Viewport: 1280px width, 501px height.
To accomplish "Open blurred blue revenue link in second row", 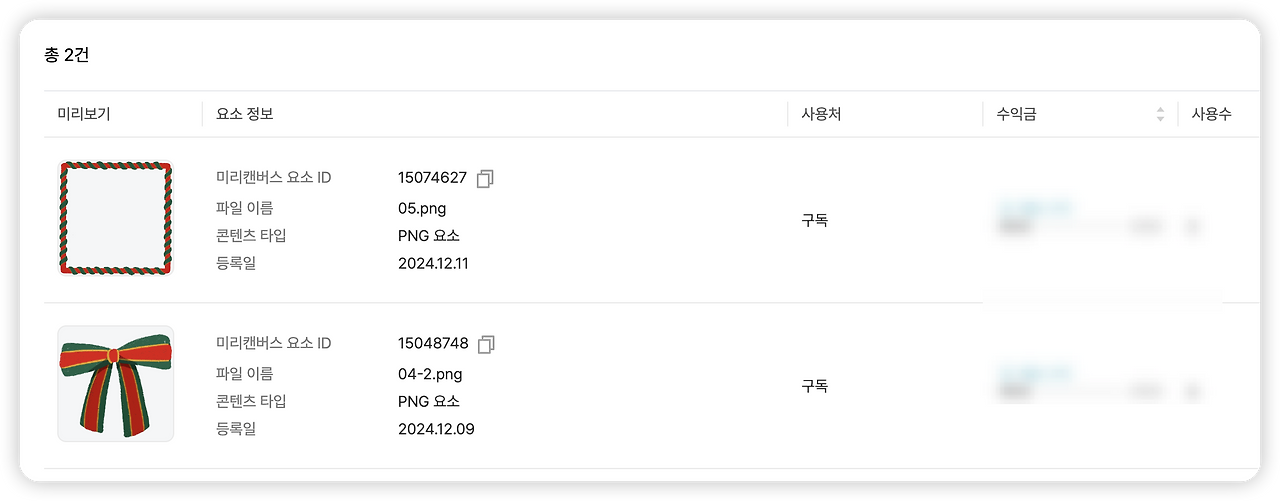I will 1035,374.
